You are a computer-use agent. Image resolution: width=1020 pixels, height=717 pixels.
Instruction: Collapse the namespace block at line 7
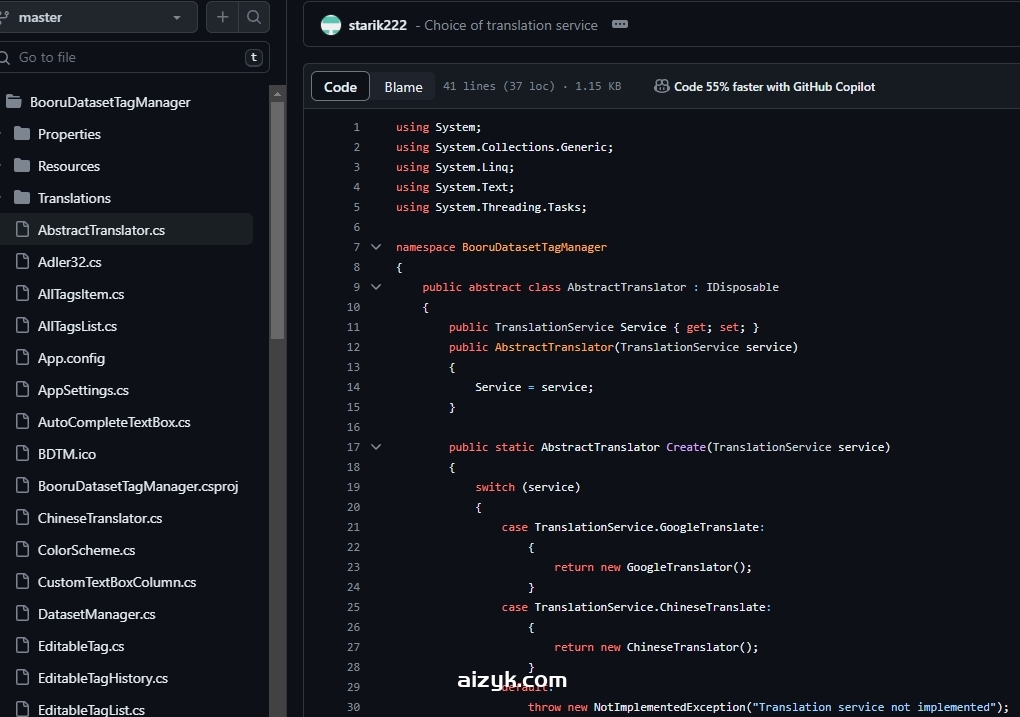point(376,247)
